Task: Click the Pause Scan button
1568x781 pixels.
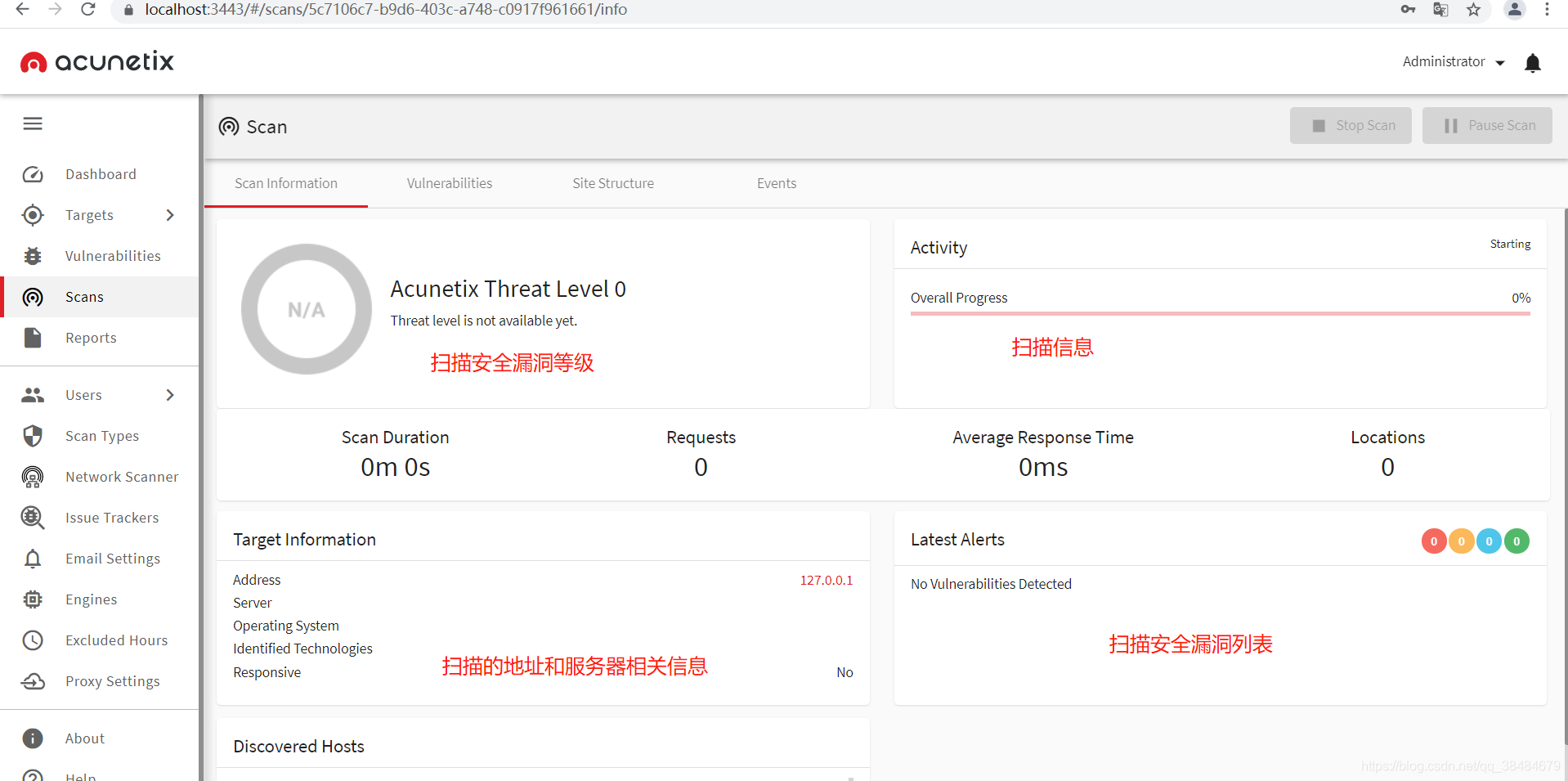Action: point(1487,126)
